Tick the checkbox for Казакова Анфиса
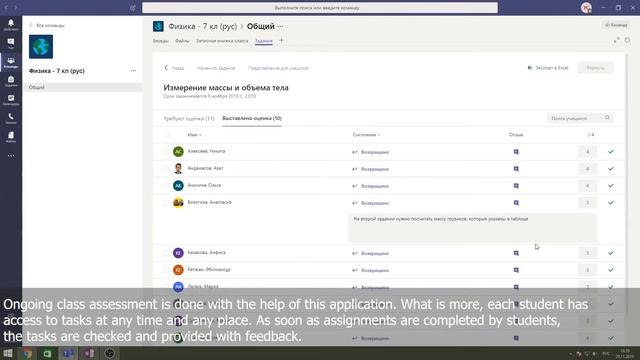Viewport: 640px width, 360px height. (x=166, y=253)
